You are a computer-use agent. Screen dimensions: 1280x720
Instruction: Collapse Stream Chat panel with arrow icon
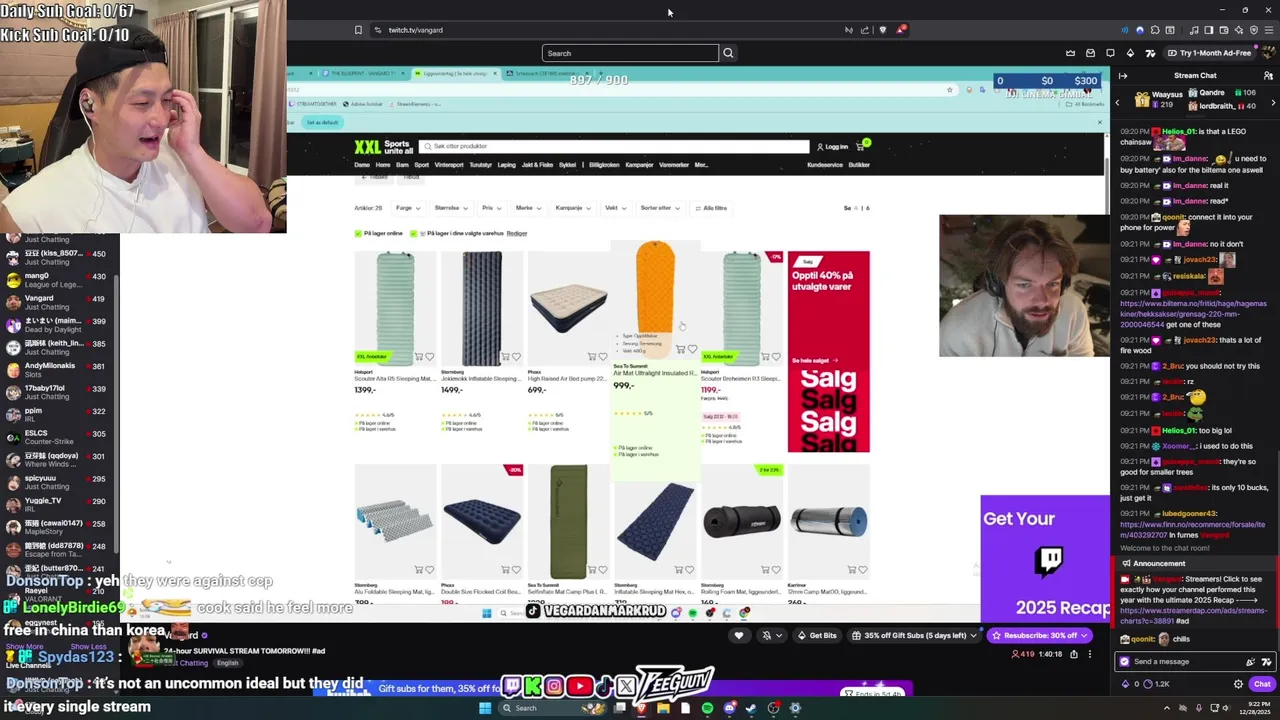click(1123, 76)
